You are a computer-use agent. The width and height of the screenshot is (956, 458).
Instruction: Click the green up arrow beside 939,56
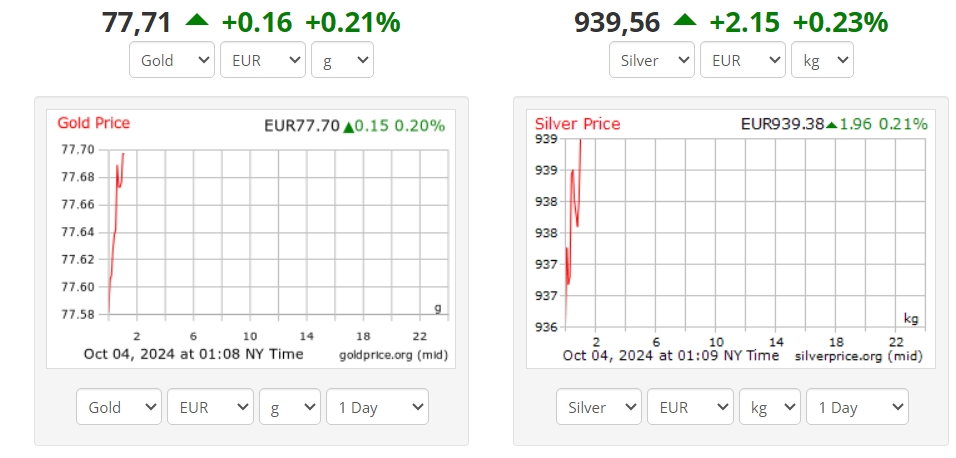coord(685,20)
